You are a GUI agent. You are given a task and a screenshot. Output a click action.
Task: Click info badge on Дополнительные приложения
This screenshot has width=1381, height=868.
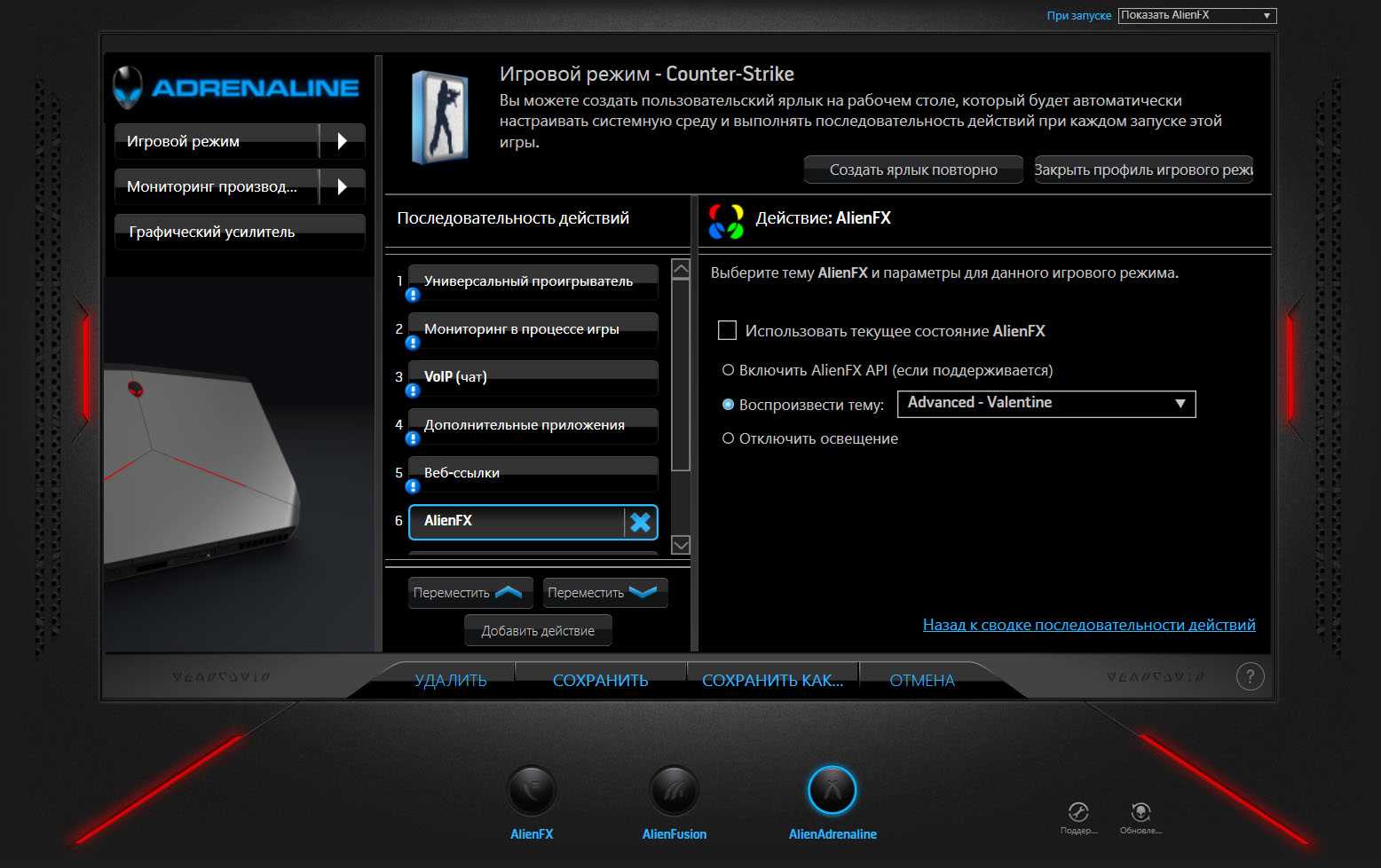coord(413,438)
